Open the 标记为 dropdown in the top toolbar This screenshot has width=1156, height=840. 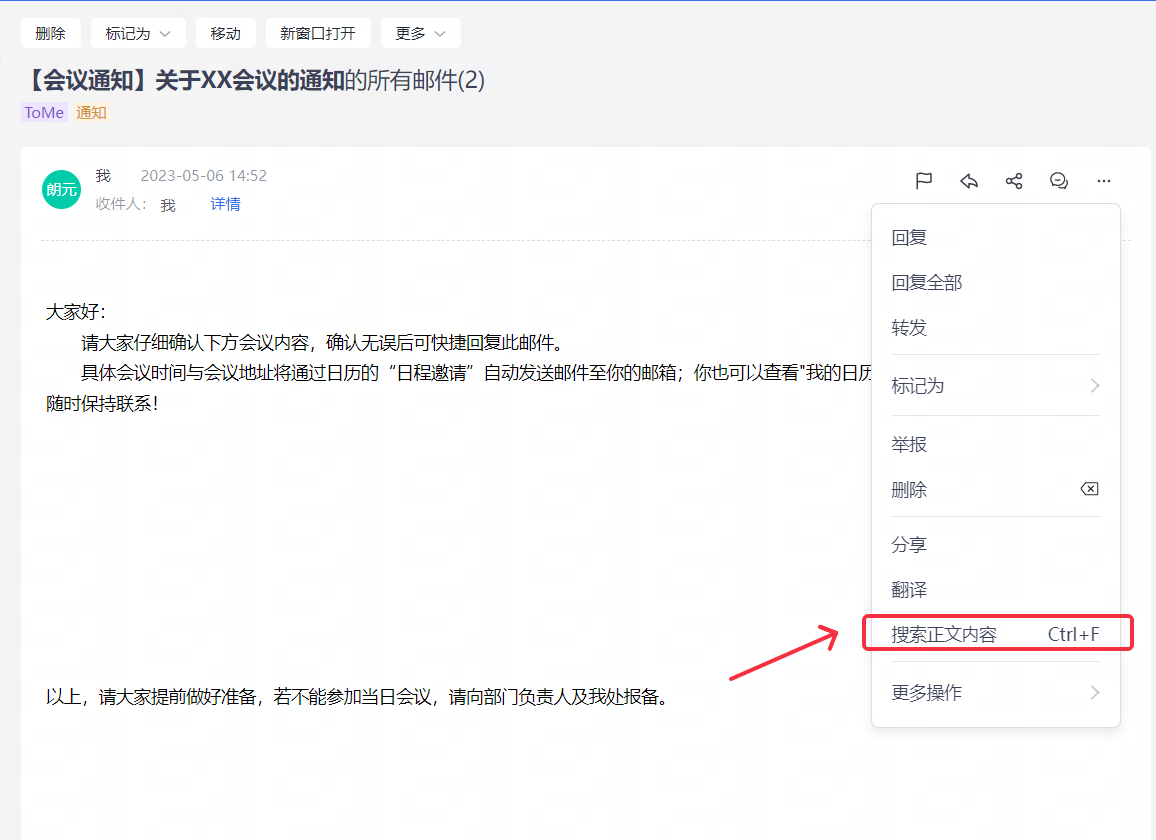[138, 33]
